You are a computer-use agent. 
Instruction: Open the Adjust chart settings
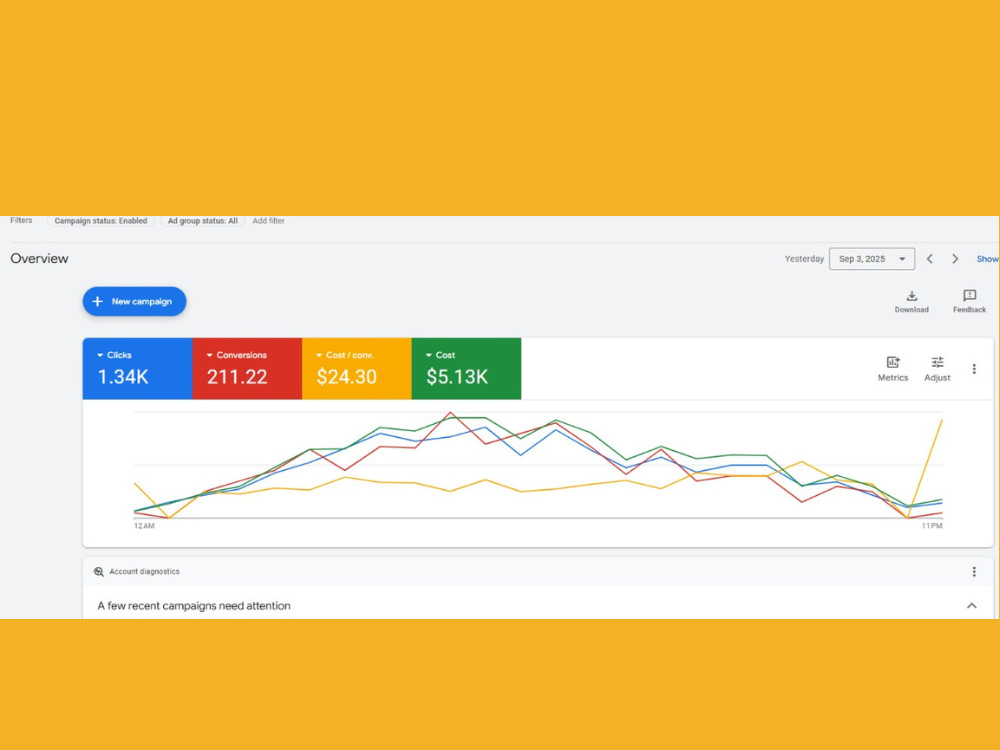point(938,369)
